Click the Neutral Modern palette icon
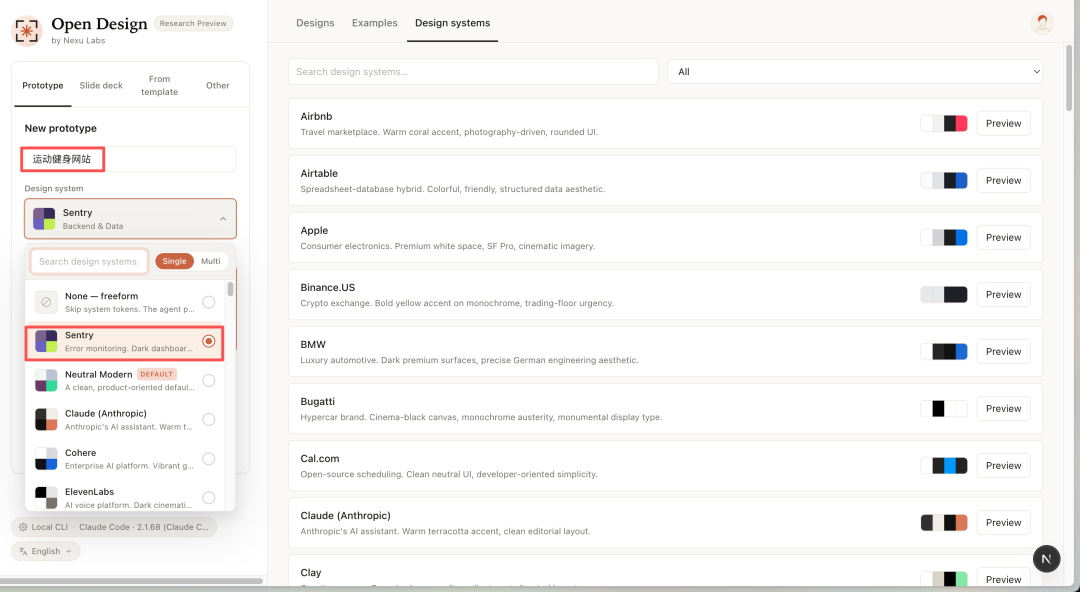This screenshot has height=592, width=1080. click(46, 380)
